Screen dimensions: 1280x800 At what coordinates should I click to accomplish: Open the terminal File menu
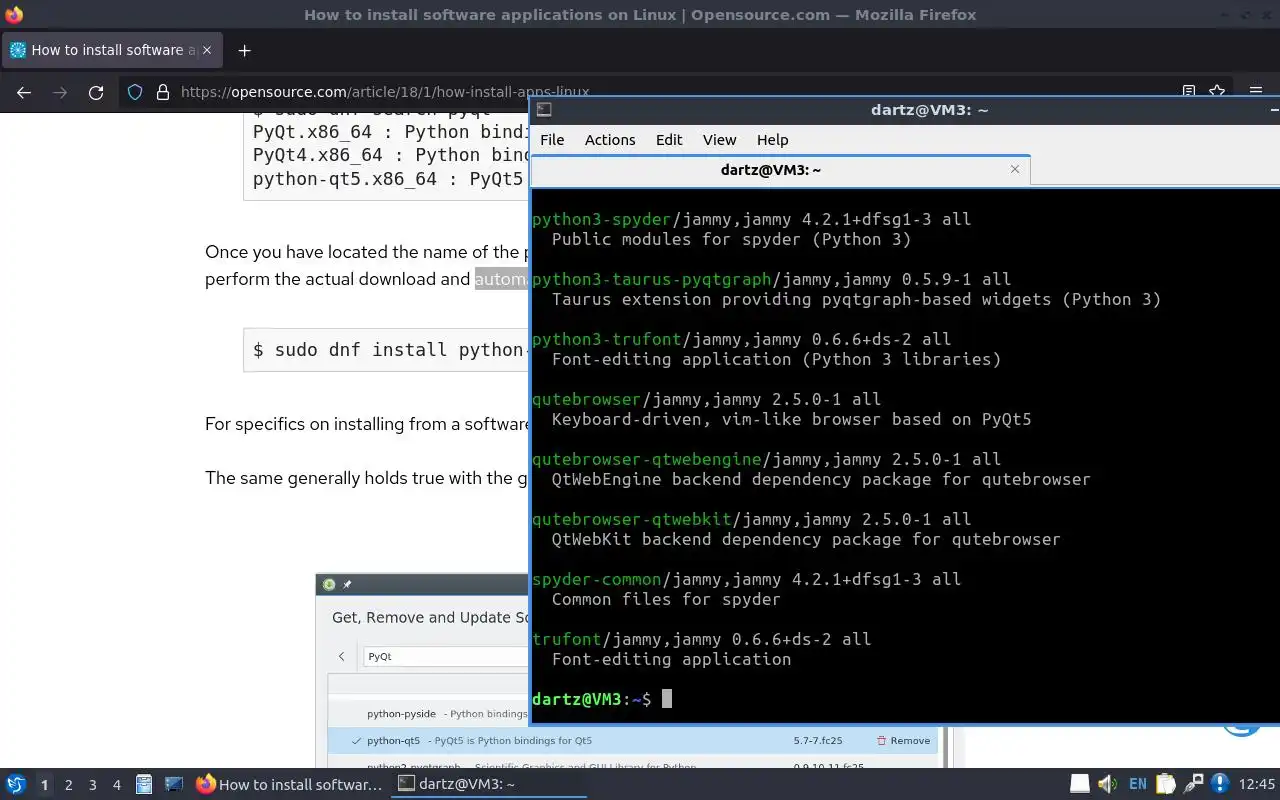point(552,140)
